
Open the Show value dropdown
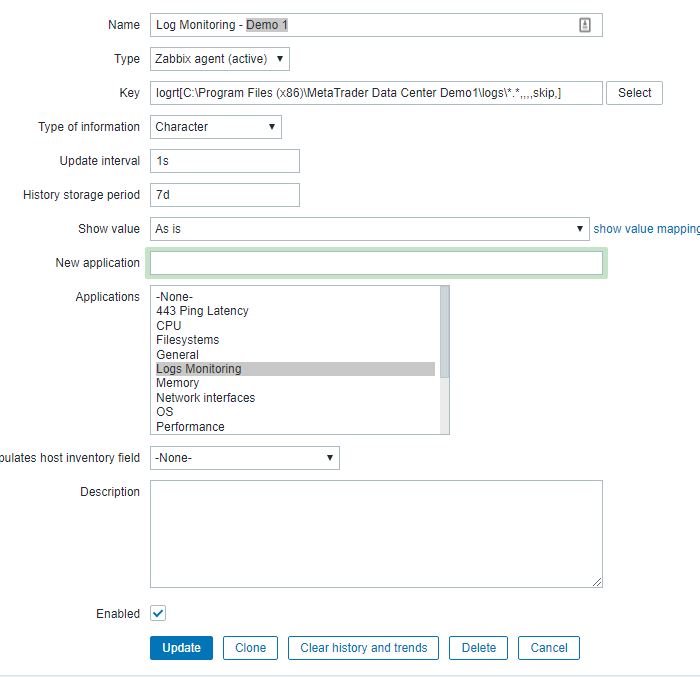[x=369, y=229]
